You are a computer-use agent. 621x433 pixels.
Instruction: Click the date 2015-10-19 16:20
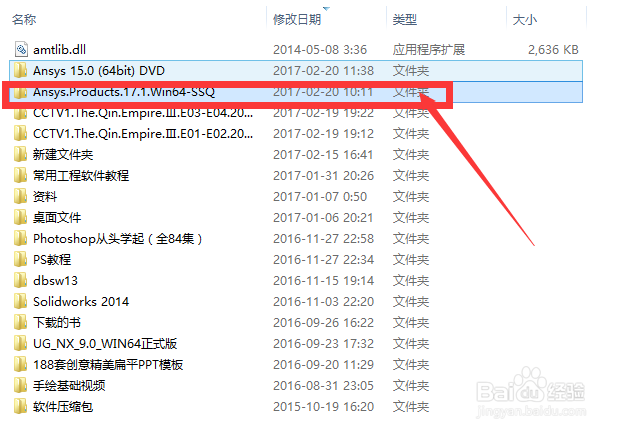pyautogui.click(x=323, y=406)
